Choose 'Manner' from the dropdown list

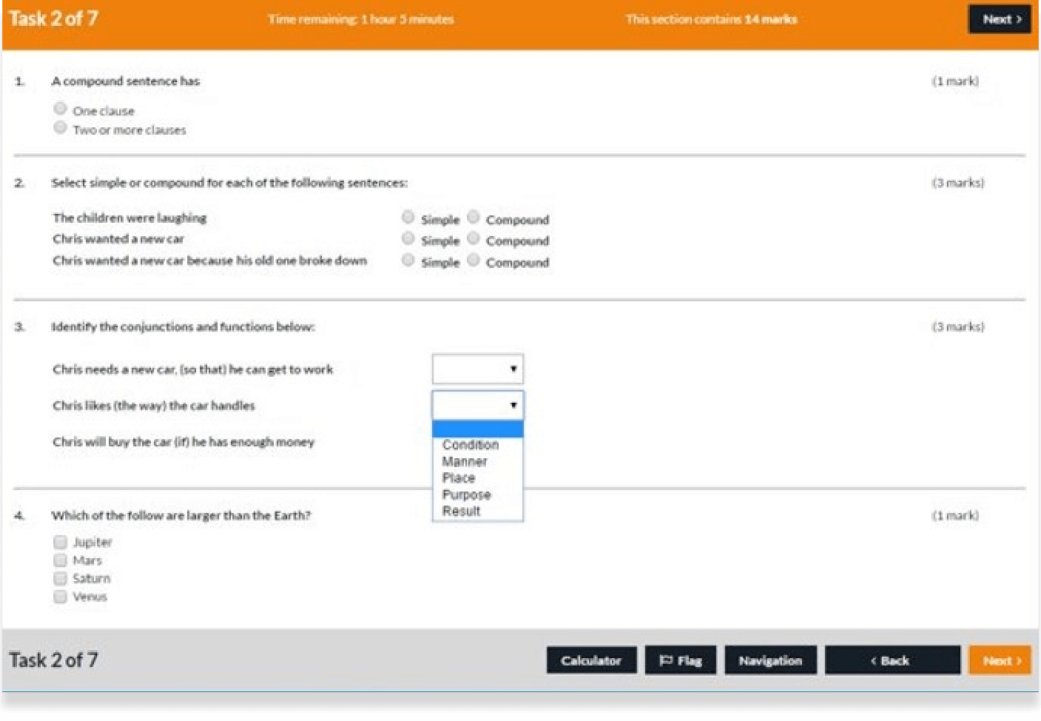(x=464, y=462)
